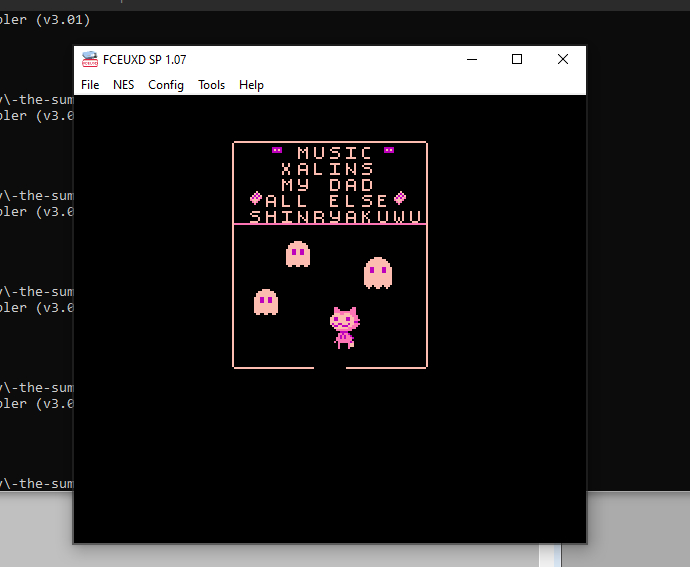This screenshot has width=690, height=567.
Task: Click the pink diamond right of ALL ELSE
Action: (400, 198)
